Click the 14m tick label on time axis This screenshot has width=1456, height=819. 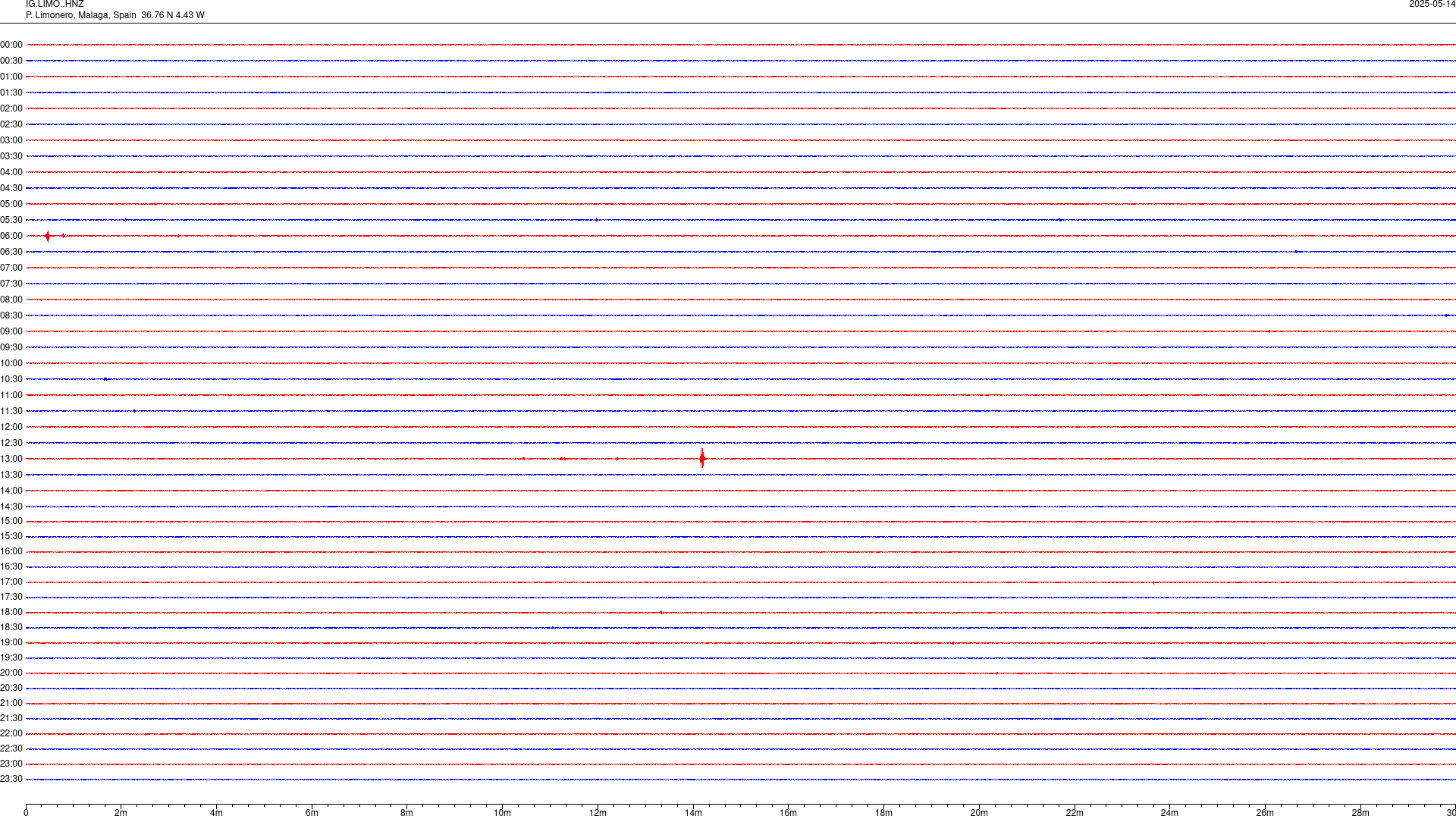693,813
